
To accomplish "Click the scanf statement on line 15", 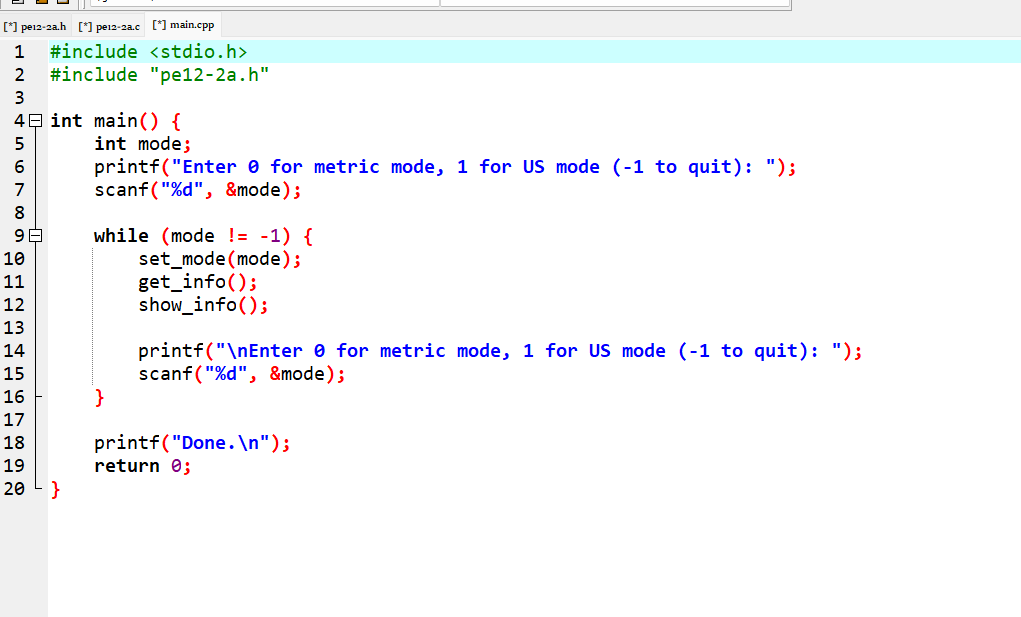I will click(242, 374).
